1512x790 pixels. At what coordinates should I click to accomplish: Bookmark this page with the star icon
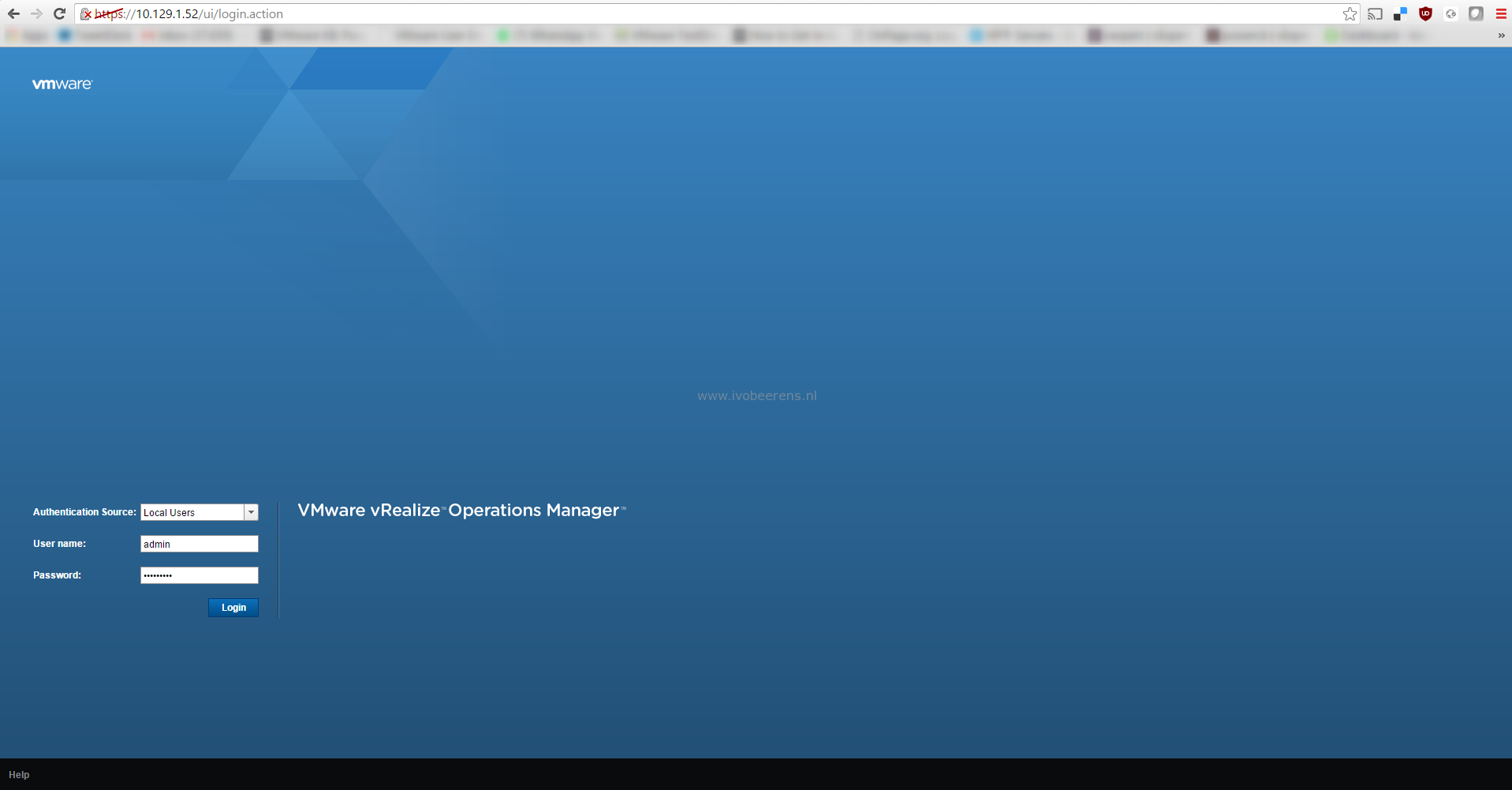click(1350, 13)
